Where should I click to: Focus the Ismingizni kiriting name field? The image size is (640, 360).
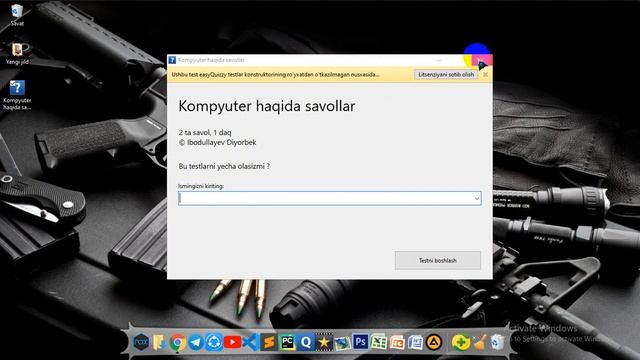coord(329,199)
